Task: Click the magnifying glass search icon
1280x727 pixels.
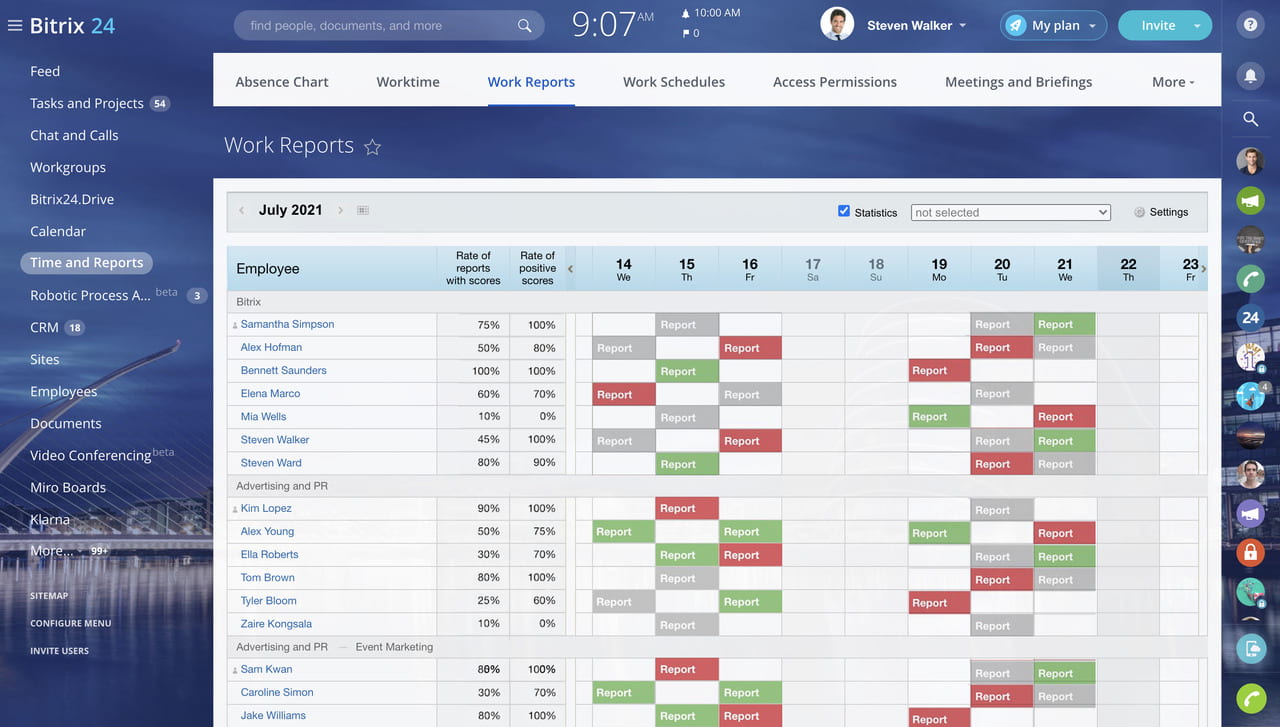Action: [1250, 118]
